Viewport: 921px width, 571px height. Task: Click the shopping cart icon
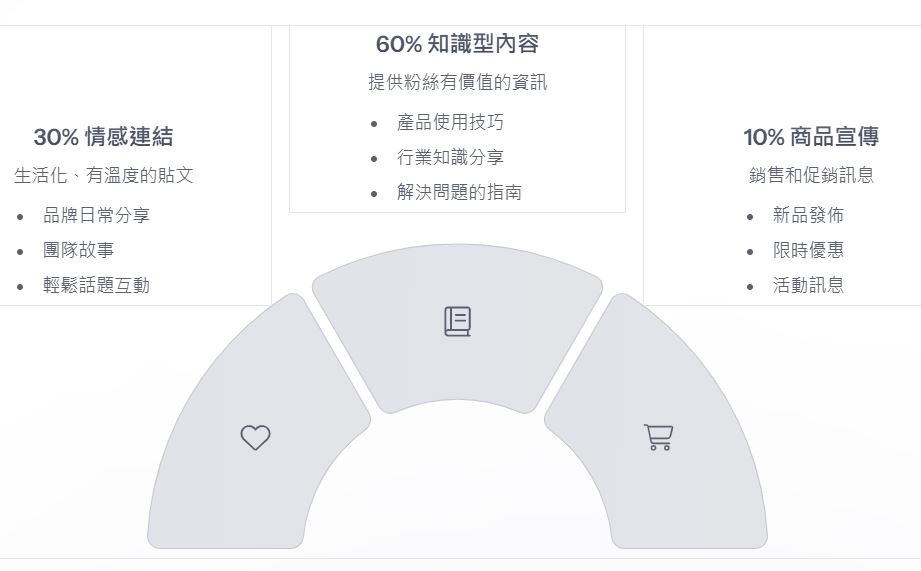[658, 437]
